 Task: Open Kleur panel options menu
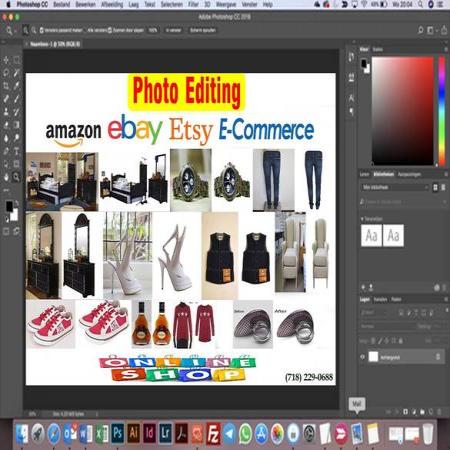[x=446, y=49]
